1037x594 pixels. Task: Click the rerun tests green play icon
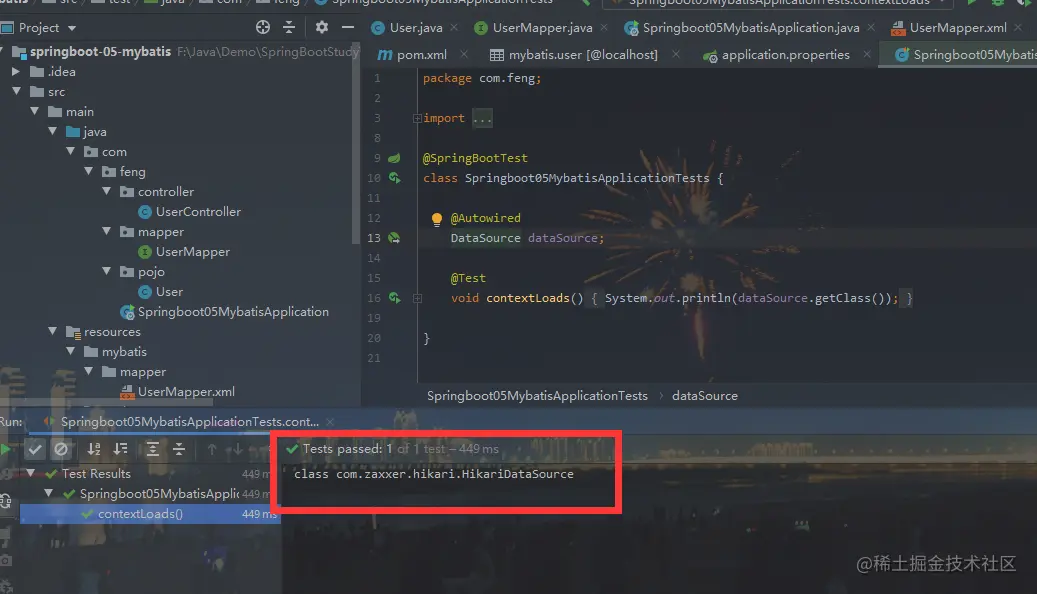(x=5, y=449)
